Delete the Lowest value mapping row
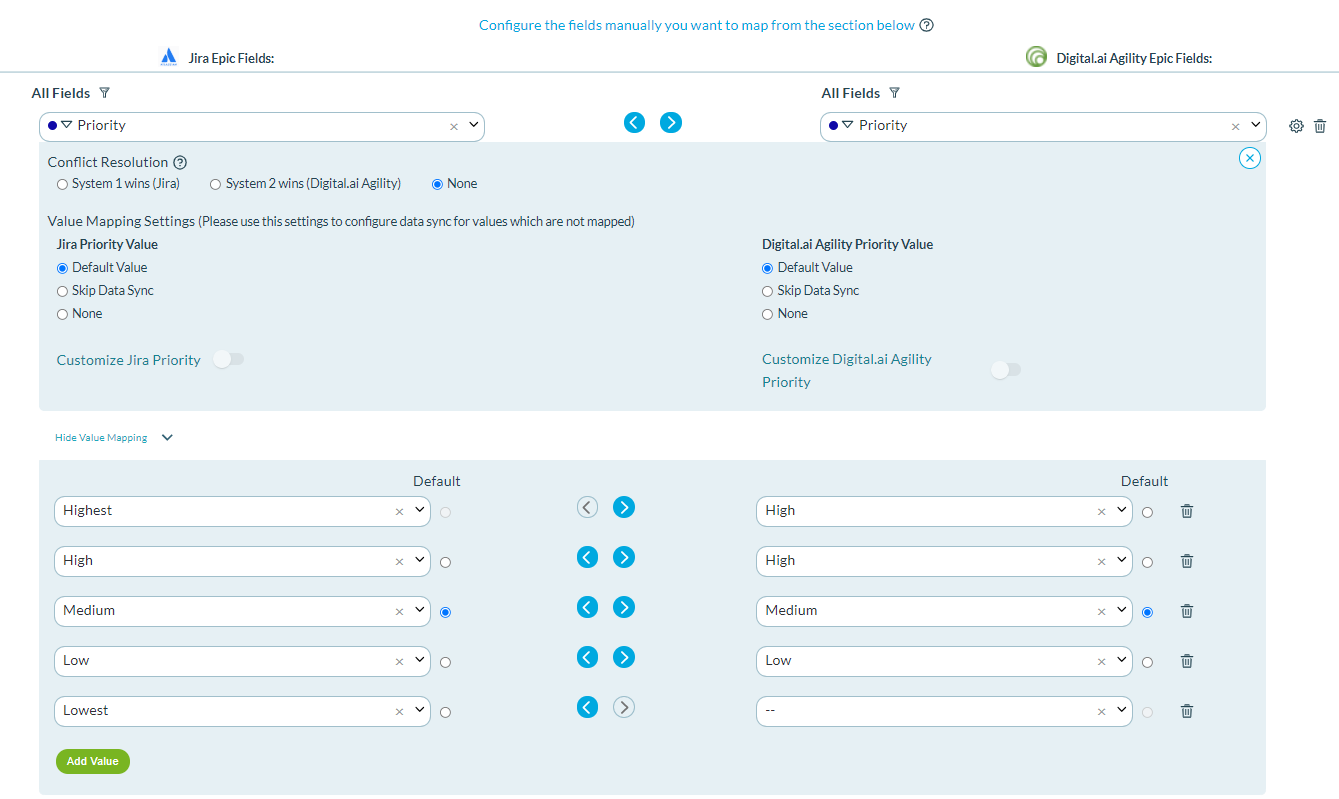Screen dimensions: 1339x799 (1187, 711)
